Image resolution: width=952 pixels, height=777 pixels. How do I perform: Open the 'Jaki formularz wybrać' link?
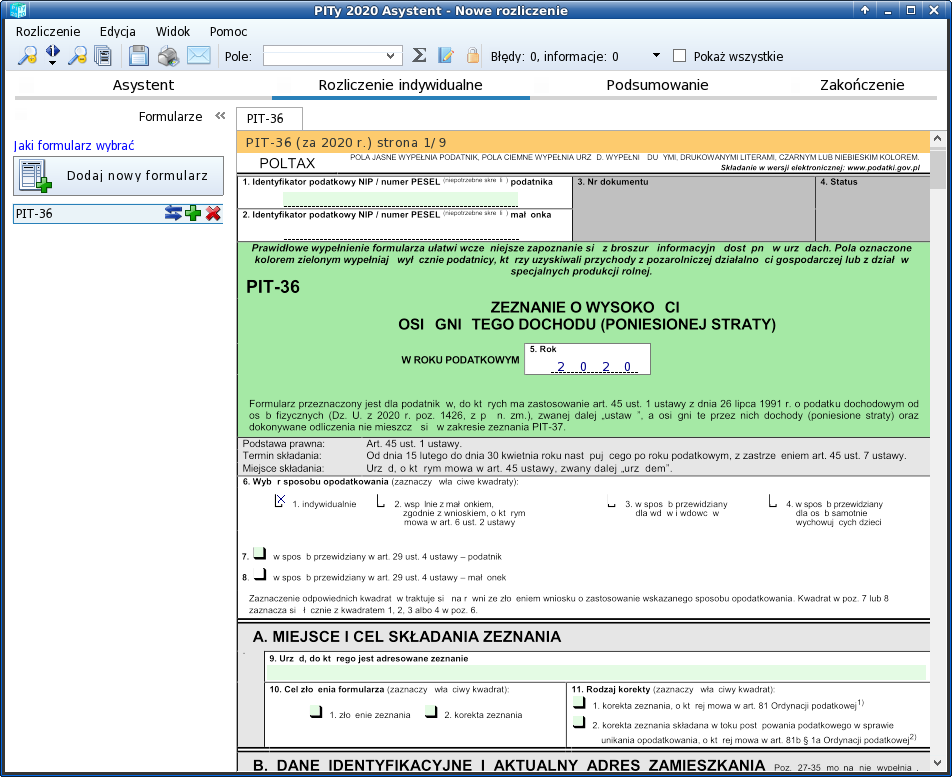pyautogui.click(x=74, y=145)
